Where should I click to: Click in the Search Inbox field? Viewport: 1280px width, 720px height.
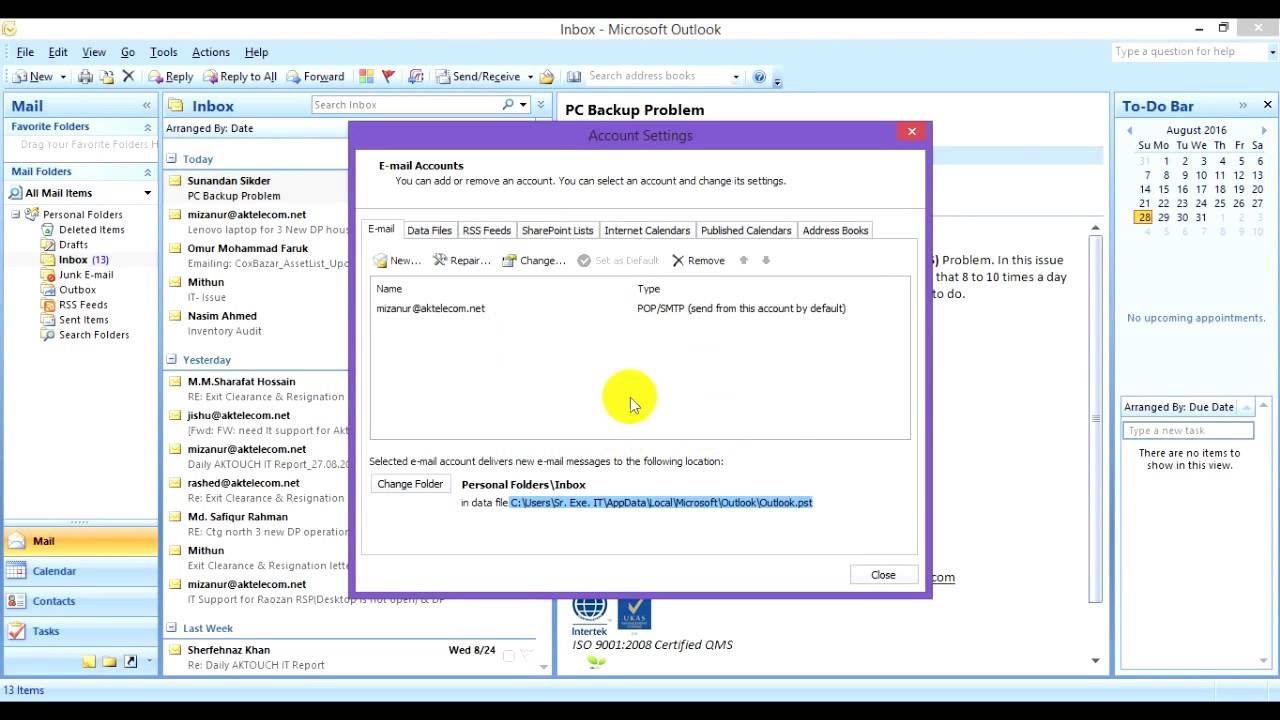tap(405, 105)
